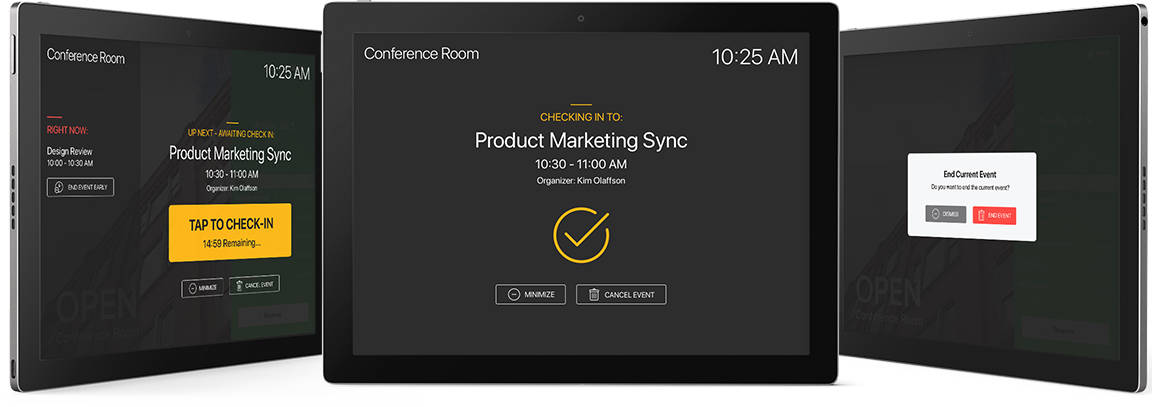Confirm with the red End Event button
1152x407 pixels.
[994, 215]
